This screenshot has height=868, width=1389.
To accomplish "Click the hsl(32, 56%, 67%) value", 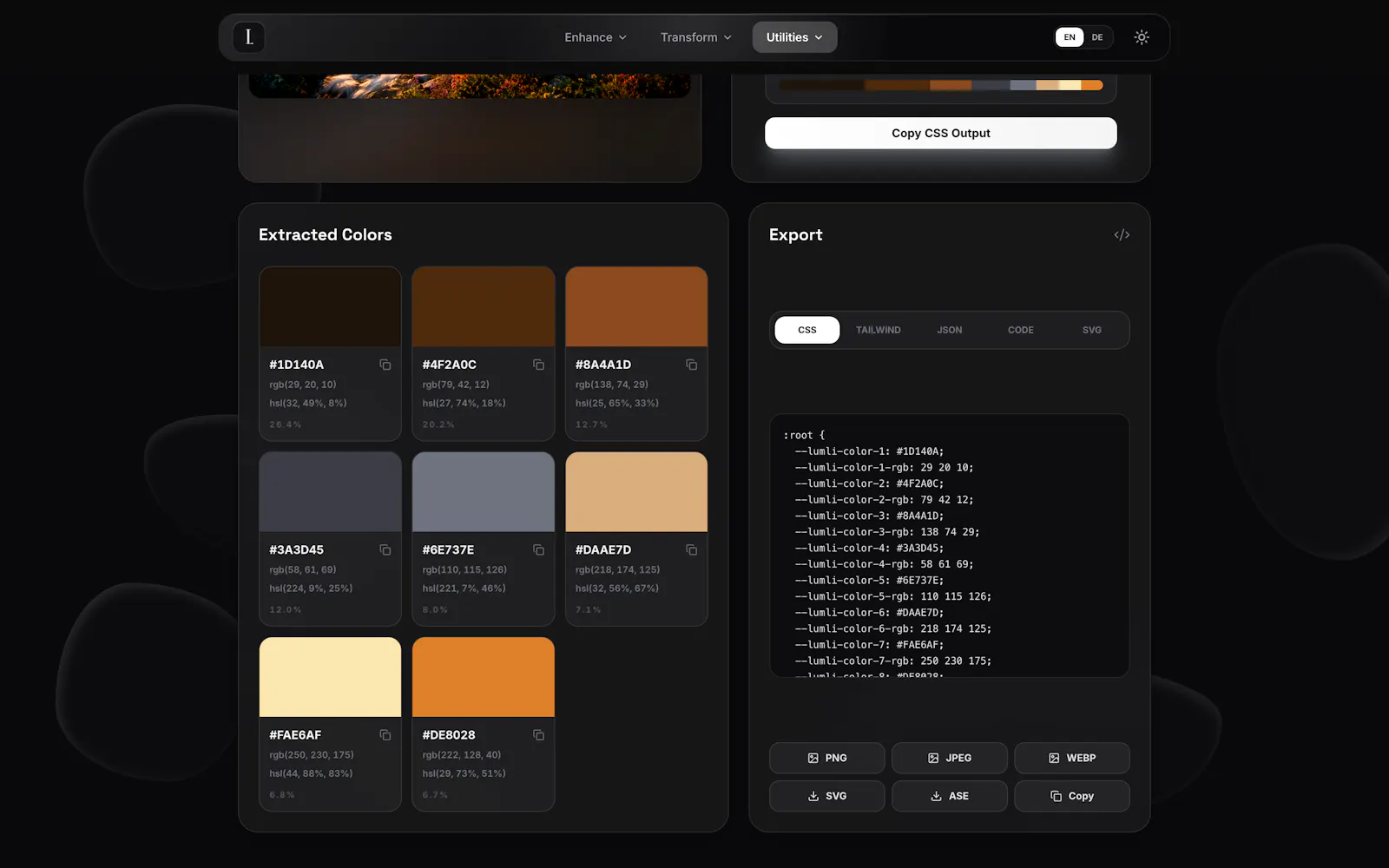I will (x=617, y=589).
